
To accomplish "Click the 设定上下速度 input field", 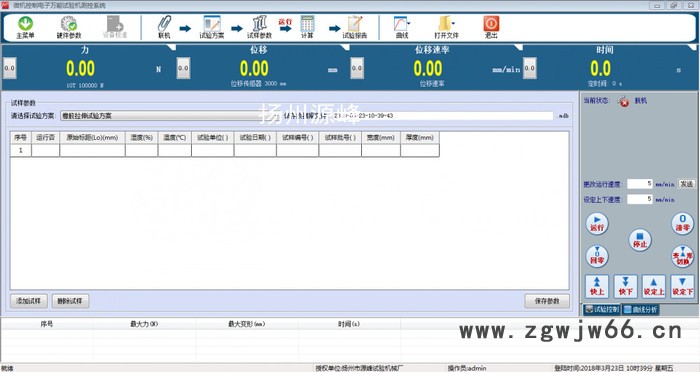I will coord(640,199).
